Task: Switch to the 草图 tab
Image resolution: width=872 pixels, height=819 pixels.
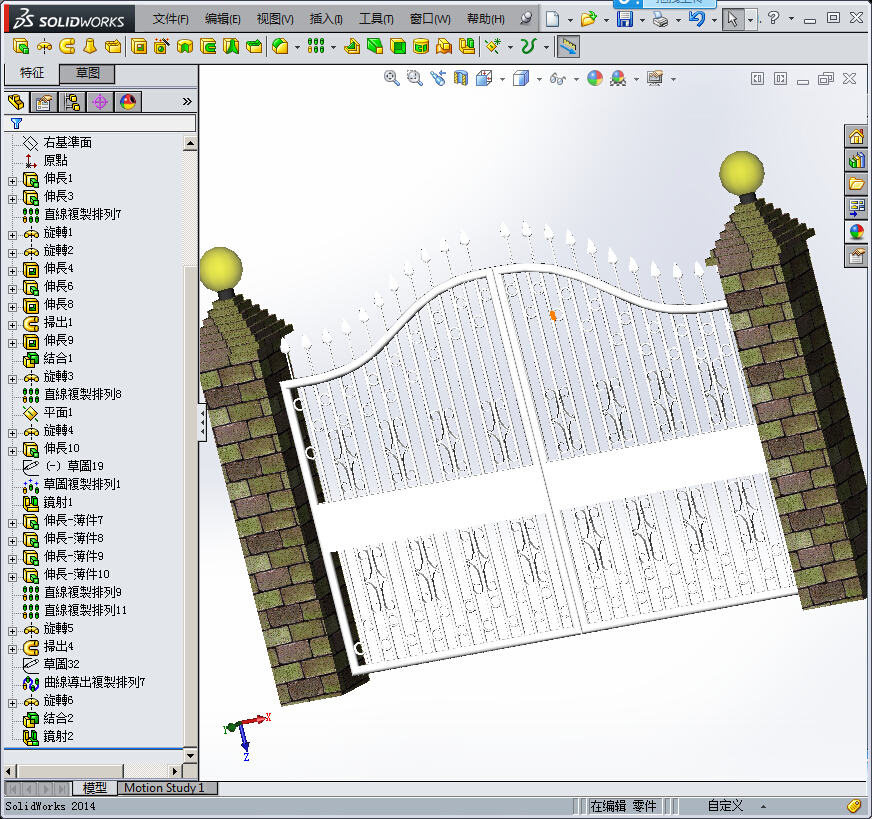Action: coord(88,73)
